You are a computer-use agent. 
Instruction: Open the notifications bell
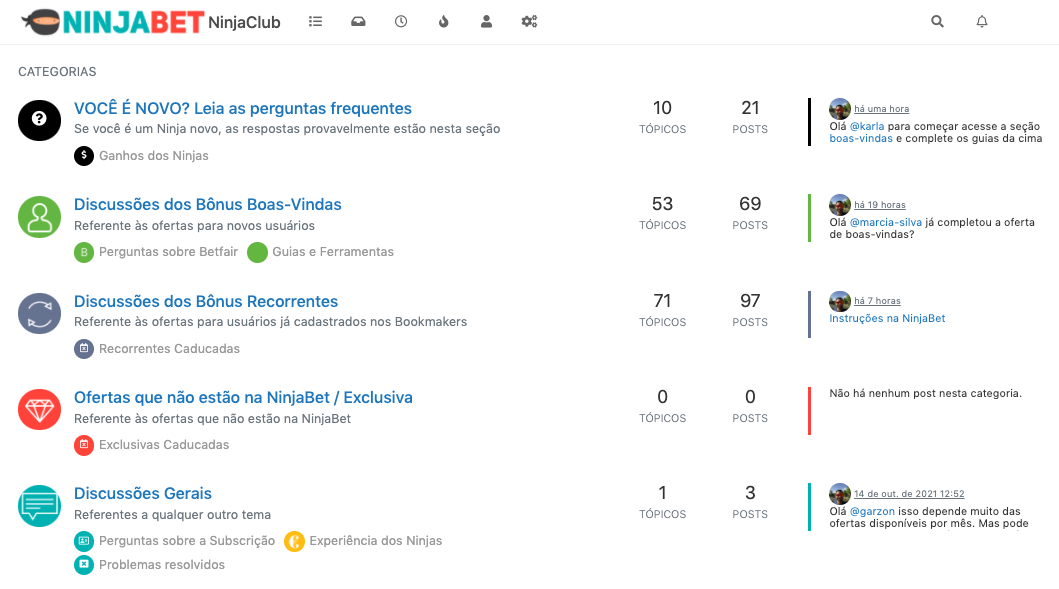pyautogui.click(x=982, y=21)
